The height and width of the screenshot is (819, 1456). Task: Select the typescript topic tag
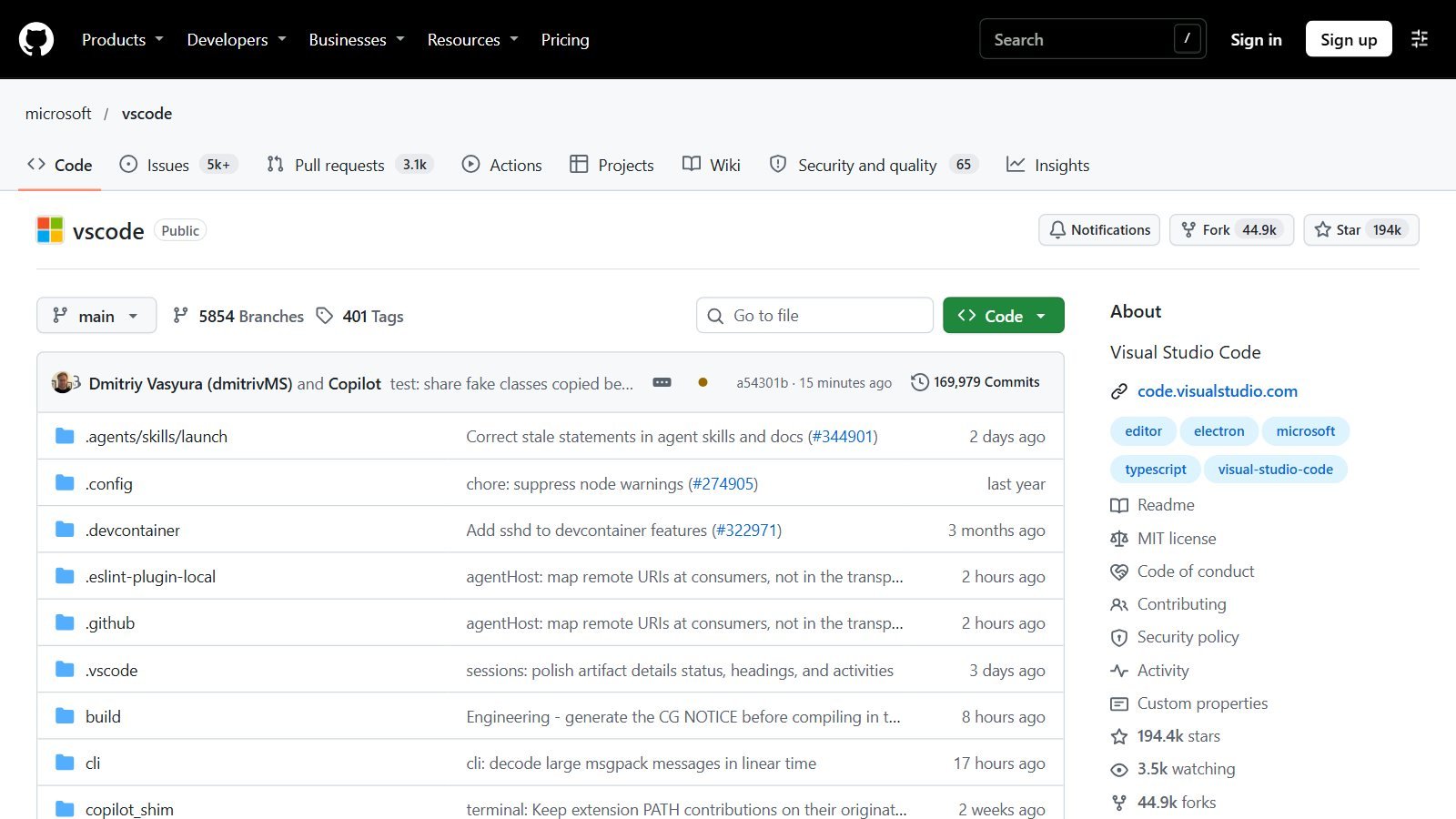[1156, 470]
